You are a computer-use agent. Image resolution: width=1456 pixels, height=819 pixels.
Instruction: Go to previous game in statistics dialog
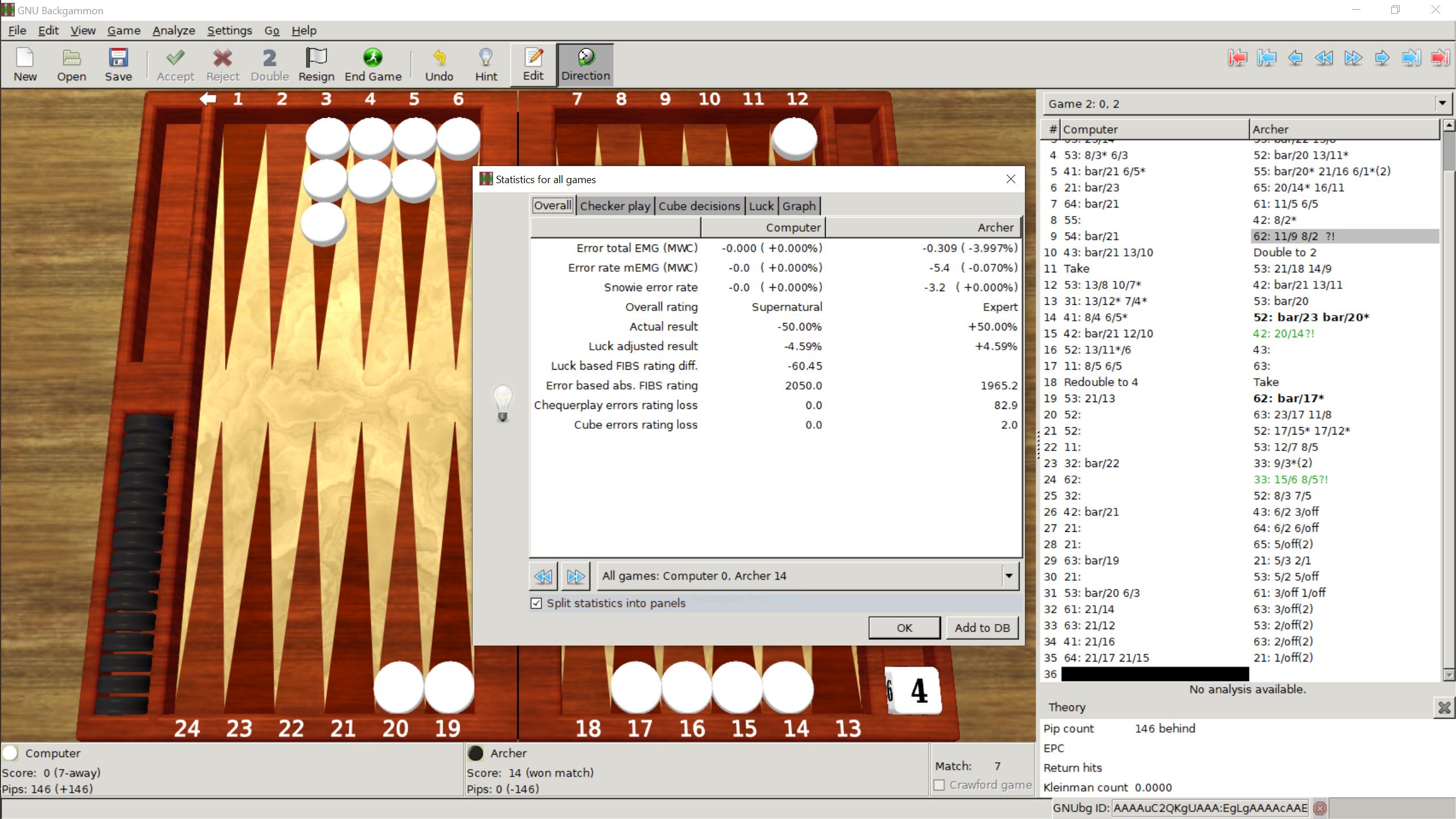(x=543, y=576)
